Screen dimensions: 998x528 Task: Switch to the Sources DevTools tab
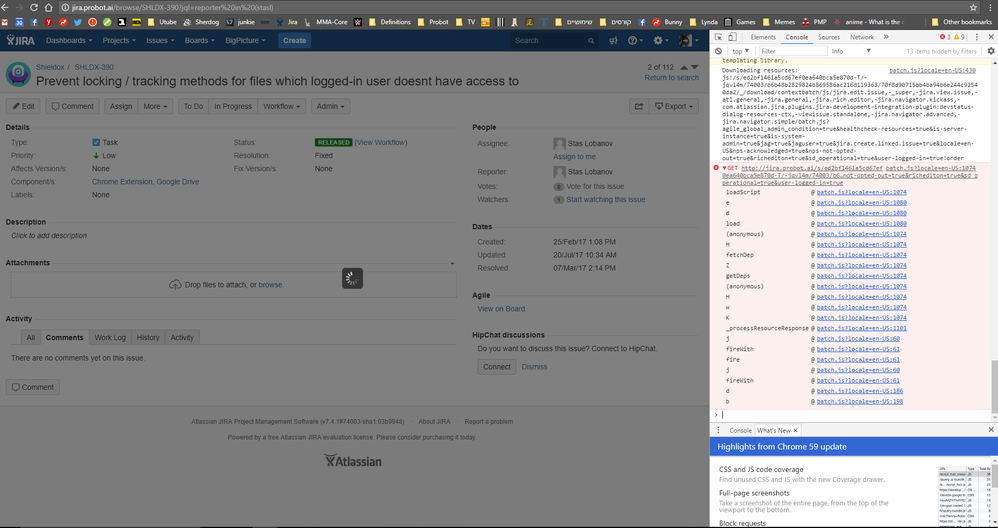[x=829, y=37]
